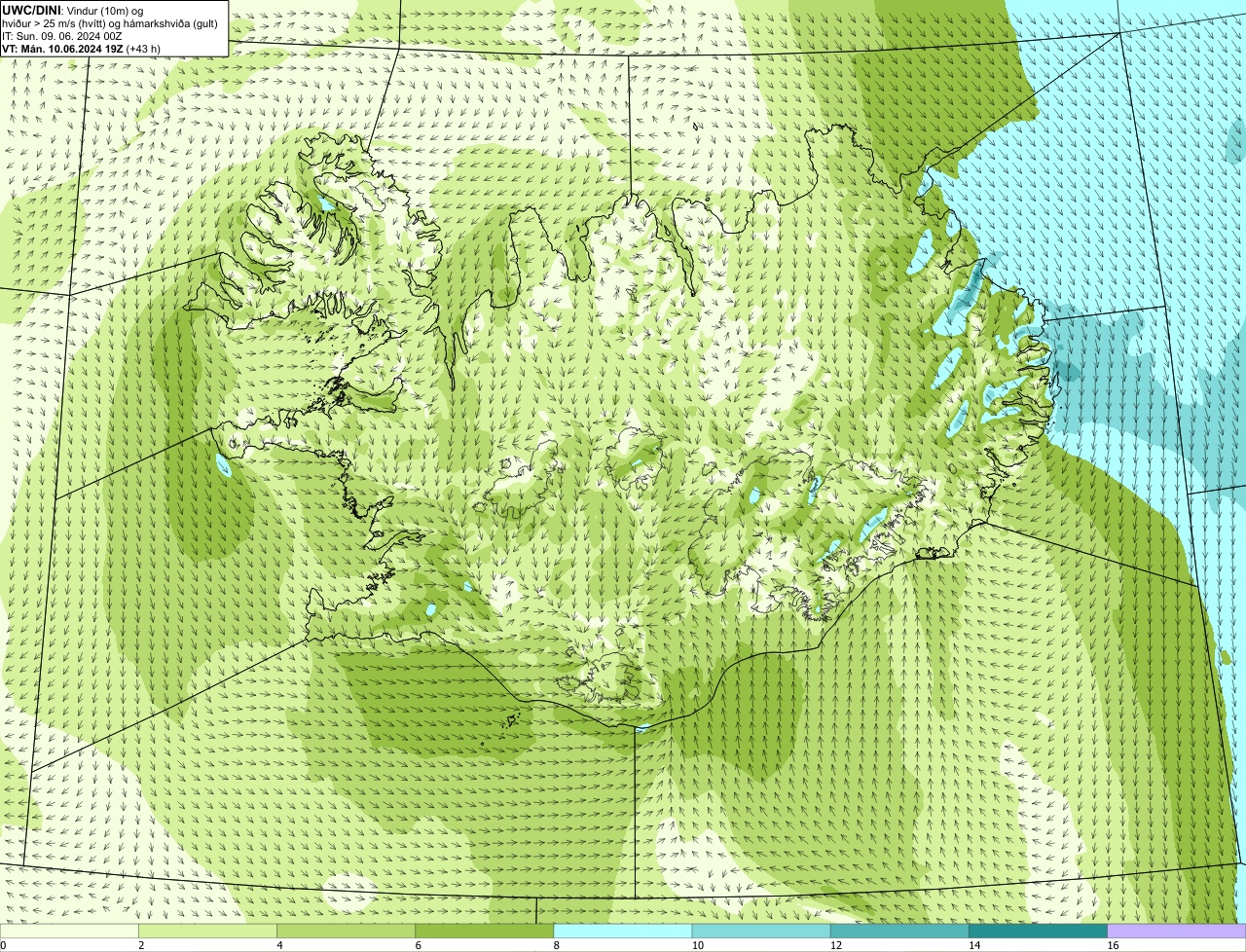The image size is (1246, 952).
Task: Click the "2" label on the wind scale
Action: pyautogui.click(x=141, y=945)
